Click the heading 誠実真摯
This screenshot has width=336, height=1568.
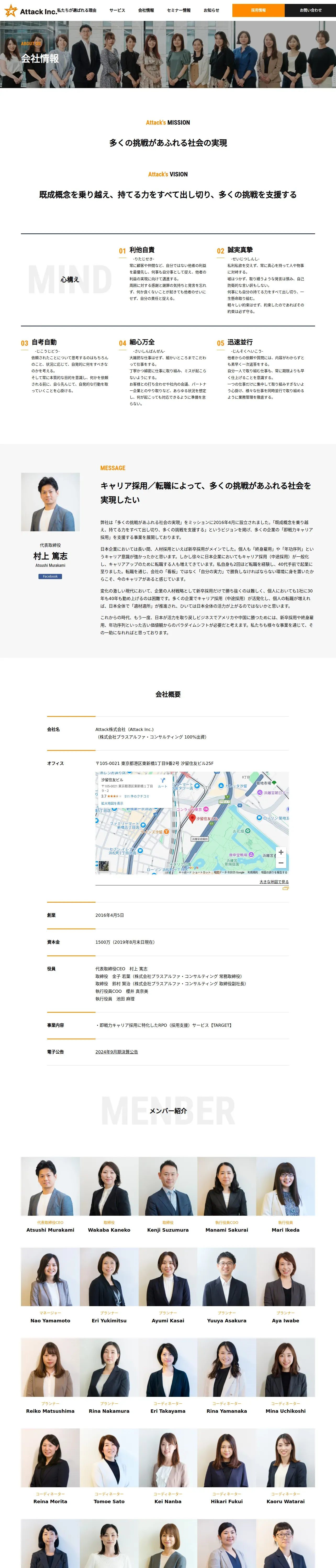pyautogui.click(x=240, y=250)
